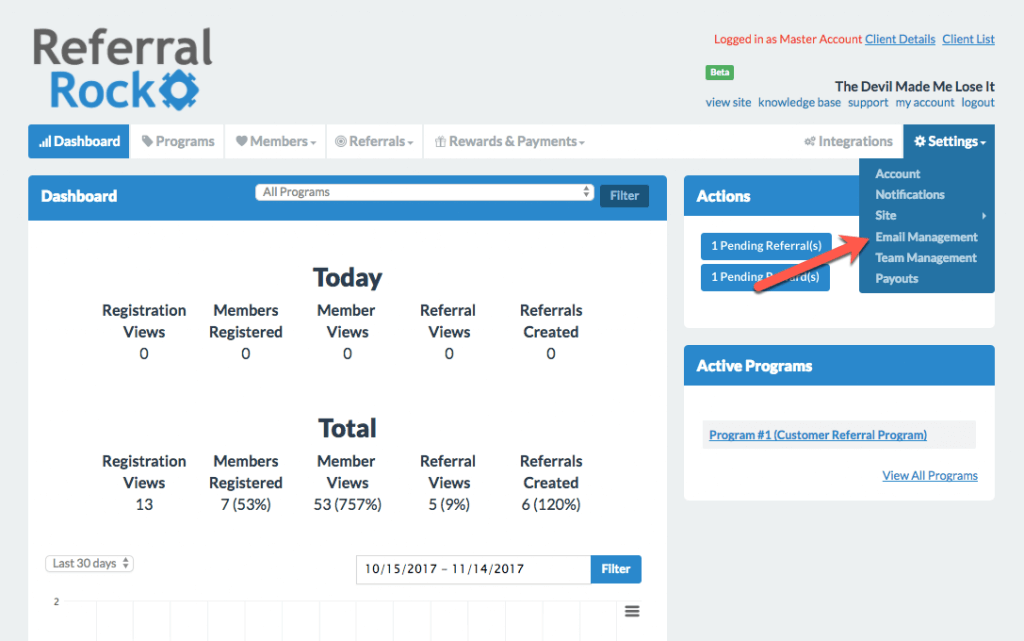Click 'The Devil Made Me Lose It' text
The width and height of the screenshot is (1024, 641).
tap(914, 86)
